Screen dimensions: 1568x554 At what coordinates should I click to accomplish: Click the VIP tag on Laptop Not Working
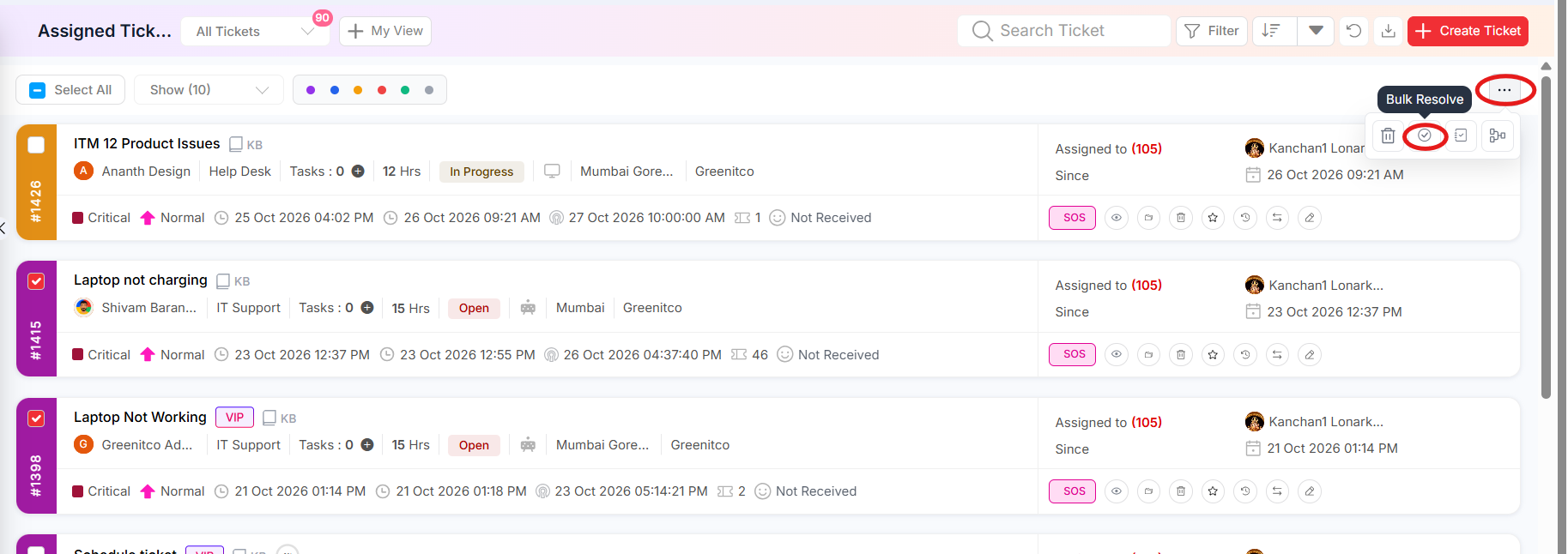[x=234, y=418]
